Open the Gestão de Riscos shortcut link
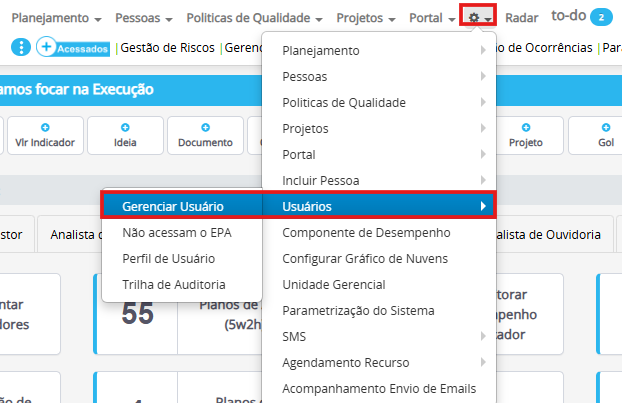This screenshot has height=403, width=622. click(167, 47)
